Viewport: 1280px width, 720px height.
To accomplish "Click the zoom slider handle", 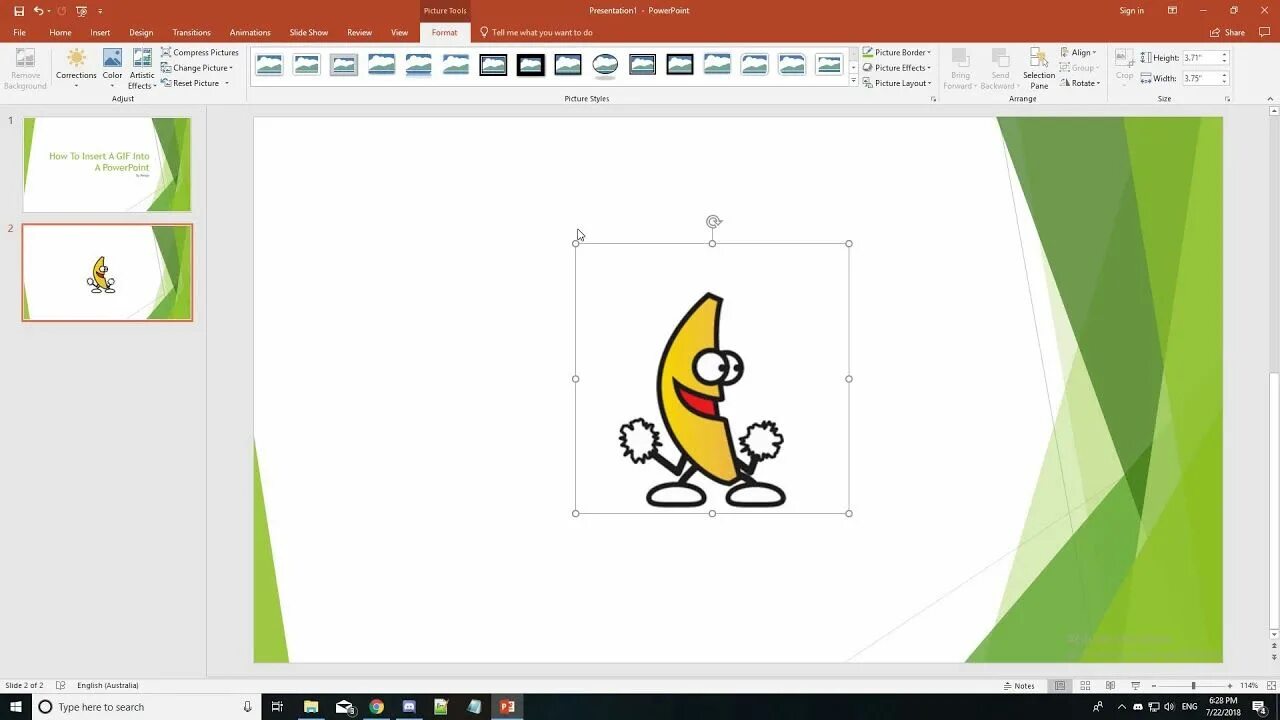I will click(1193, 686).
